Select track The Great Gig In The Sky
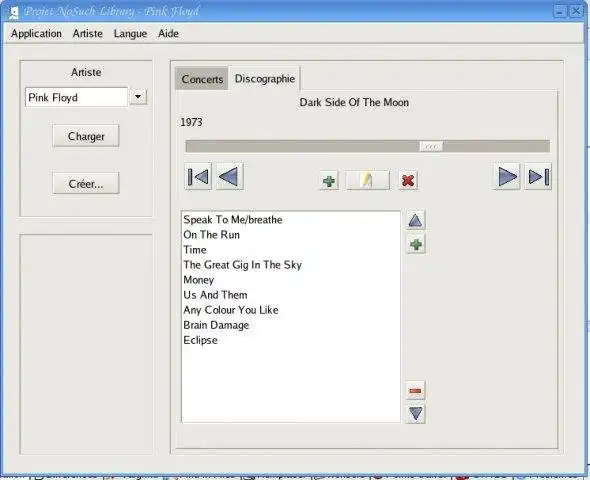Image resolution: width=590 pixels, height=480 pixels. [x=291, y=265]
